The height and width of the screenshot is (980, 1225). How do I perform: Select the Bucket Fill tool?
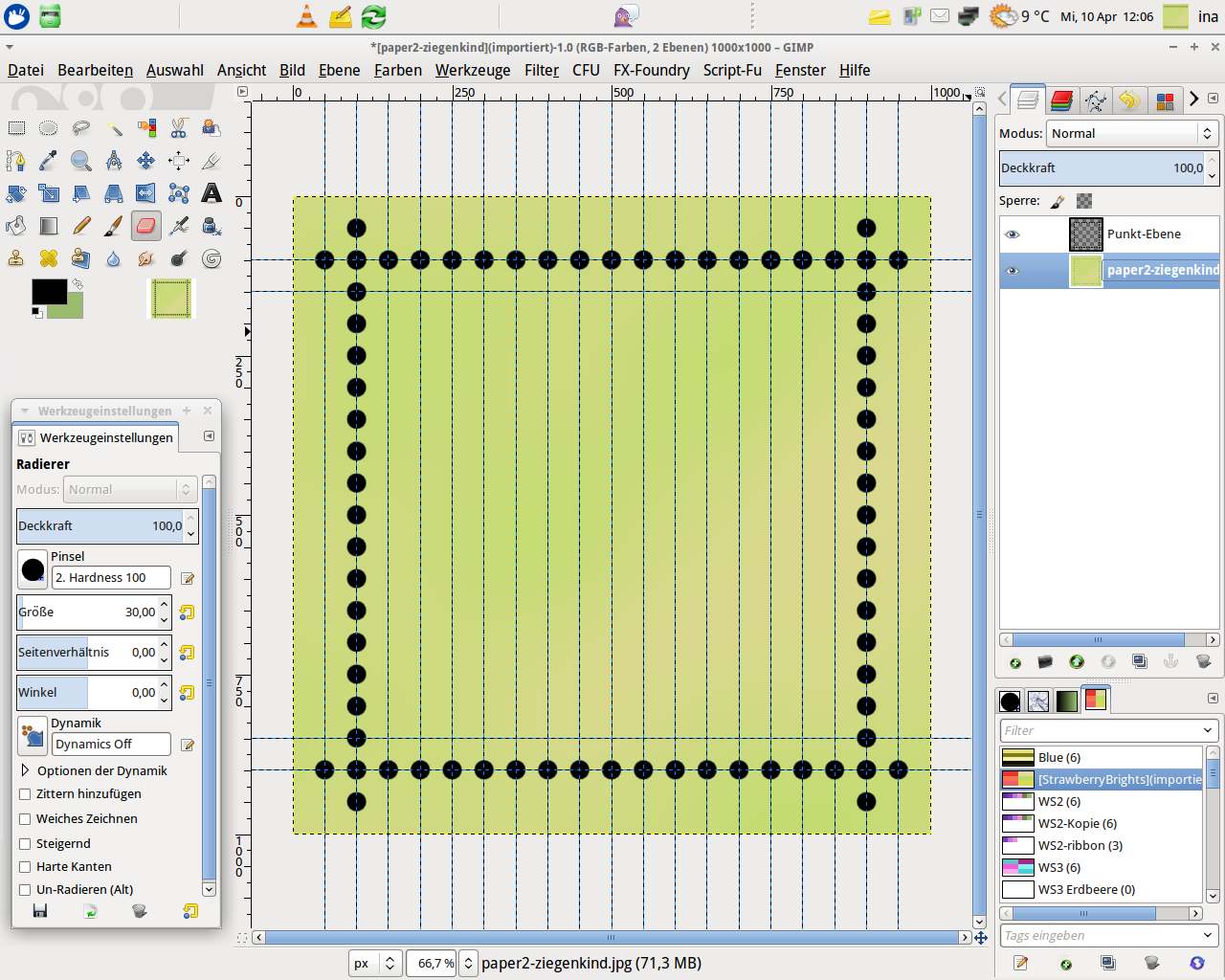click(16, 226)
